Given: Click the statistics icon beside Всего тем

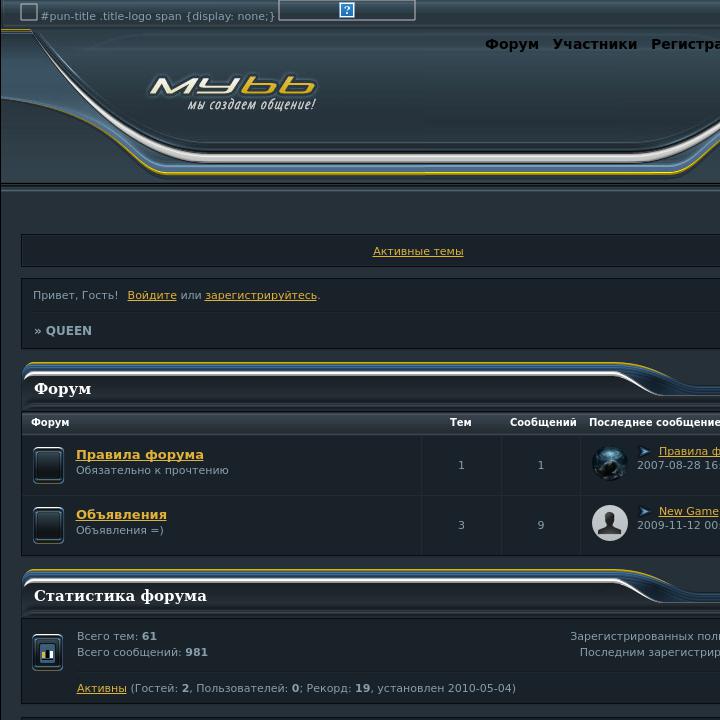Looking at the screenshot, I should point(47,652).
